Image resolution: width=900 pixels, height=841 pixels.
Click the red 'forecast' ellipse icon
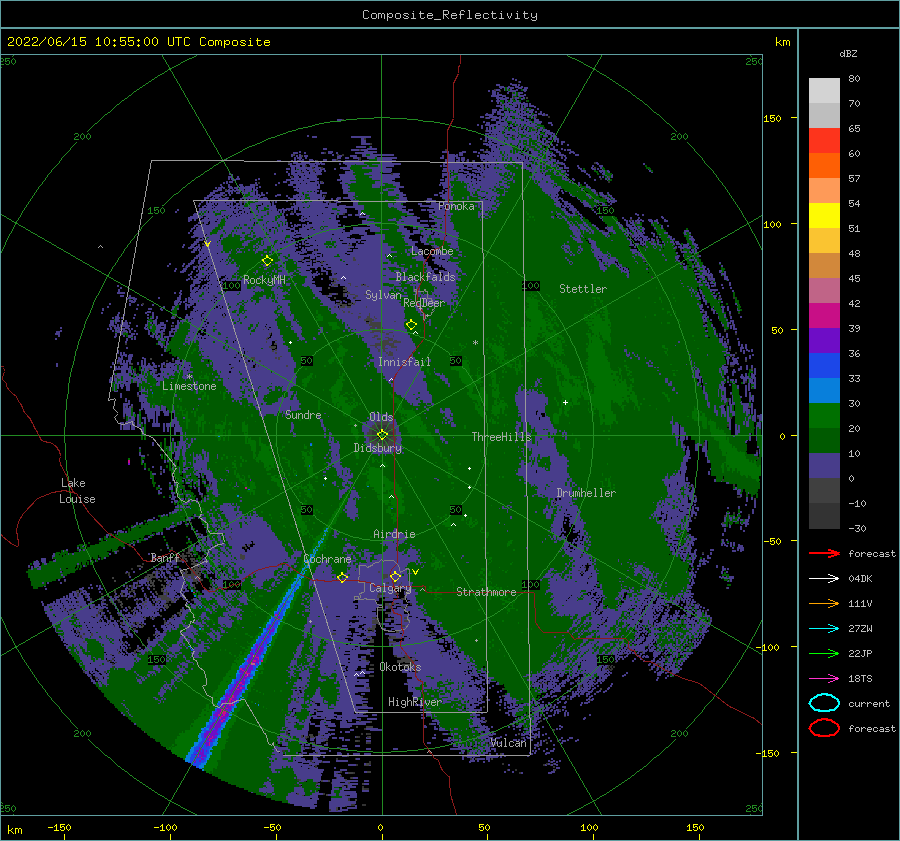tap(824, 728)
